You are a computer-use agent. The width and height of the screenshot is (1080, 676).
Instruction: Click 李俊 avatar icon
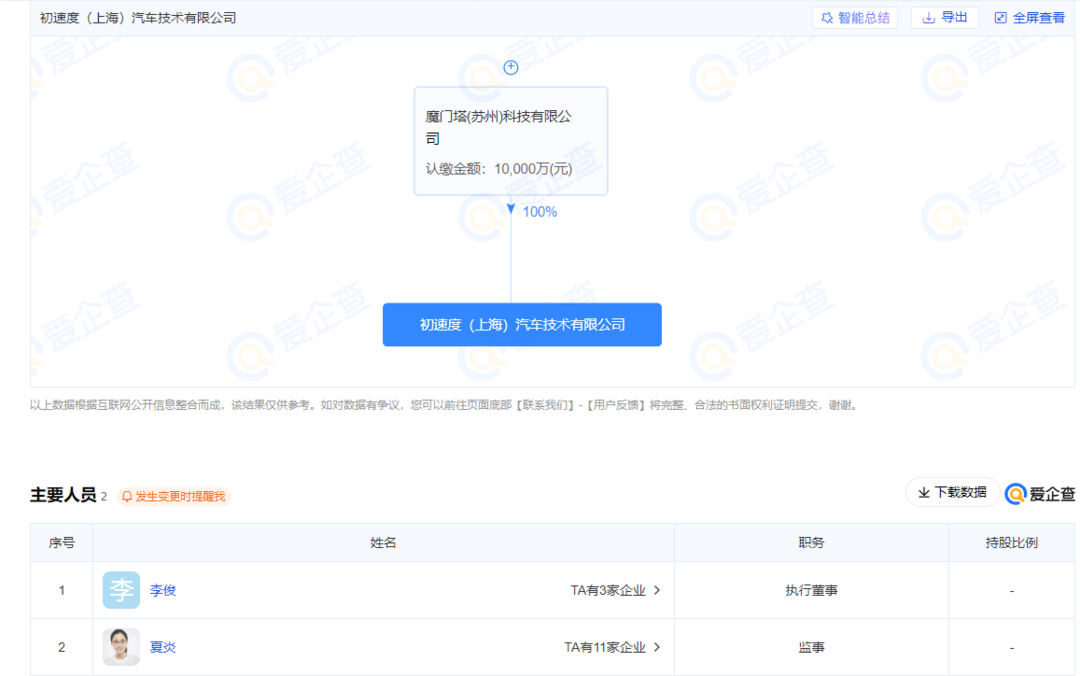(x=121, y=590)
